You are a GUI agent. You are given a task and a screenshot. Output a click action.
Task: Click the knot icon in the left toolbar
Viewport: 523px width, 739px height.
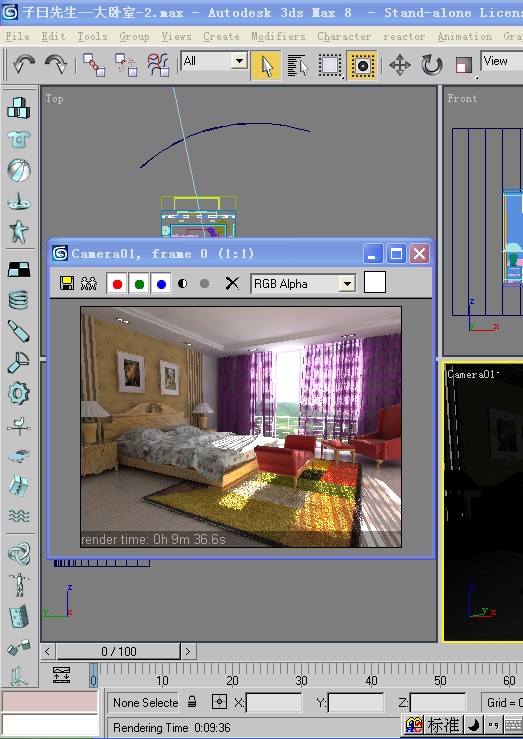coord(20,553)
